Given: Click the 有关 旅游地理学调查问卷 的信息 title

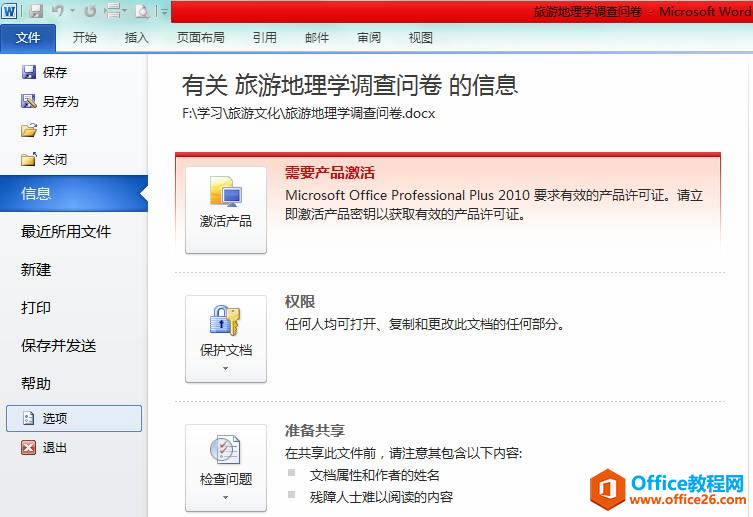Looking at the screenshot, I should click(x=350, y=85).
